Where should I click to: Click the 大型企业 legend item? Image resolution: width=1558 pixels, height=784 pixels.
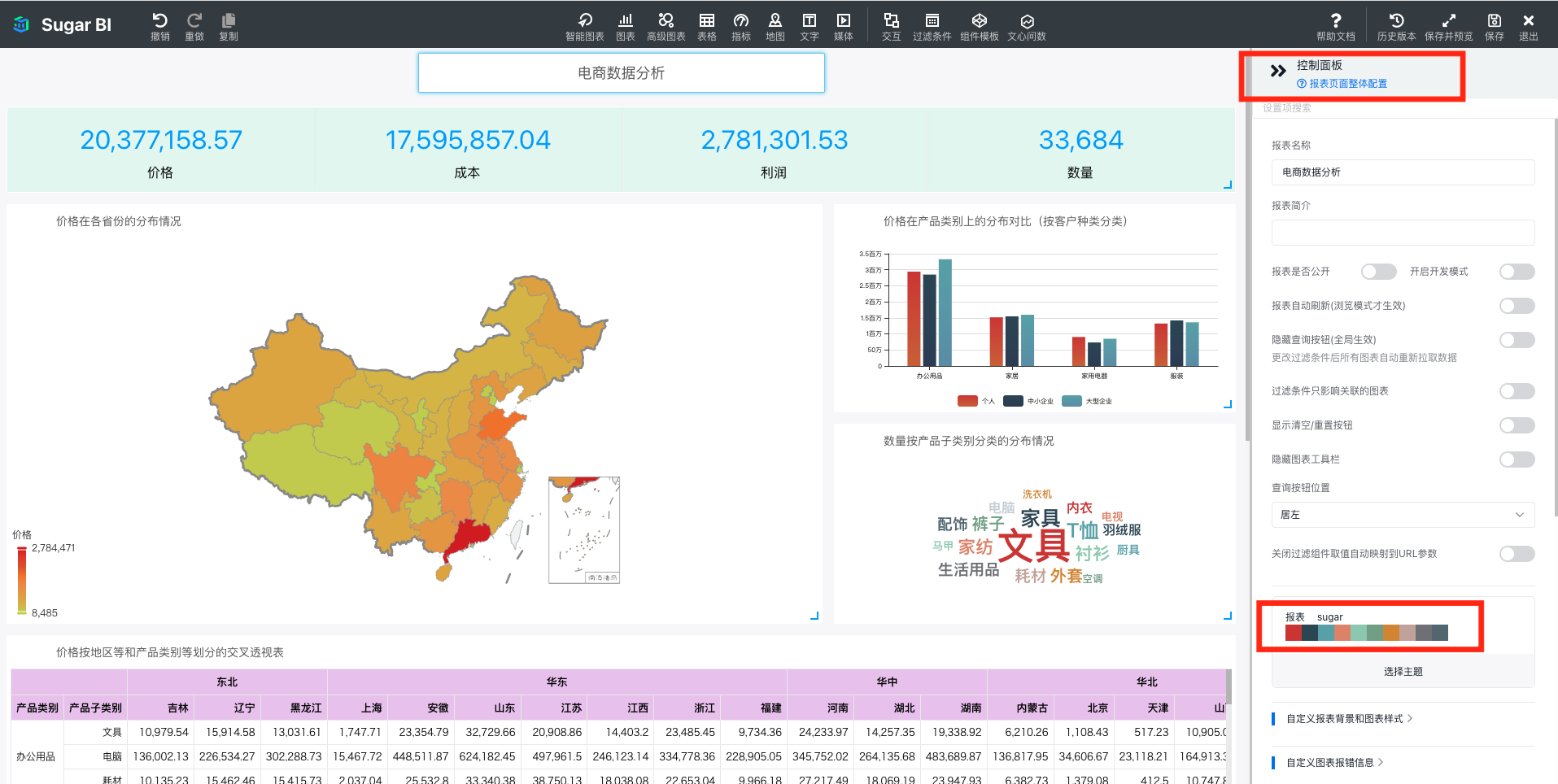coord(1088,401)
